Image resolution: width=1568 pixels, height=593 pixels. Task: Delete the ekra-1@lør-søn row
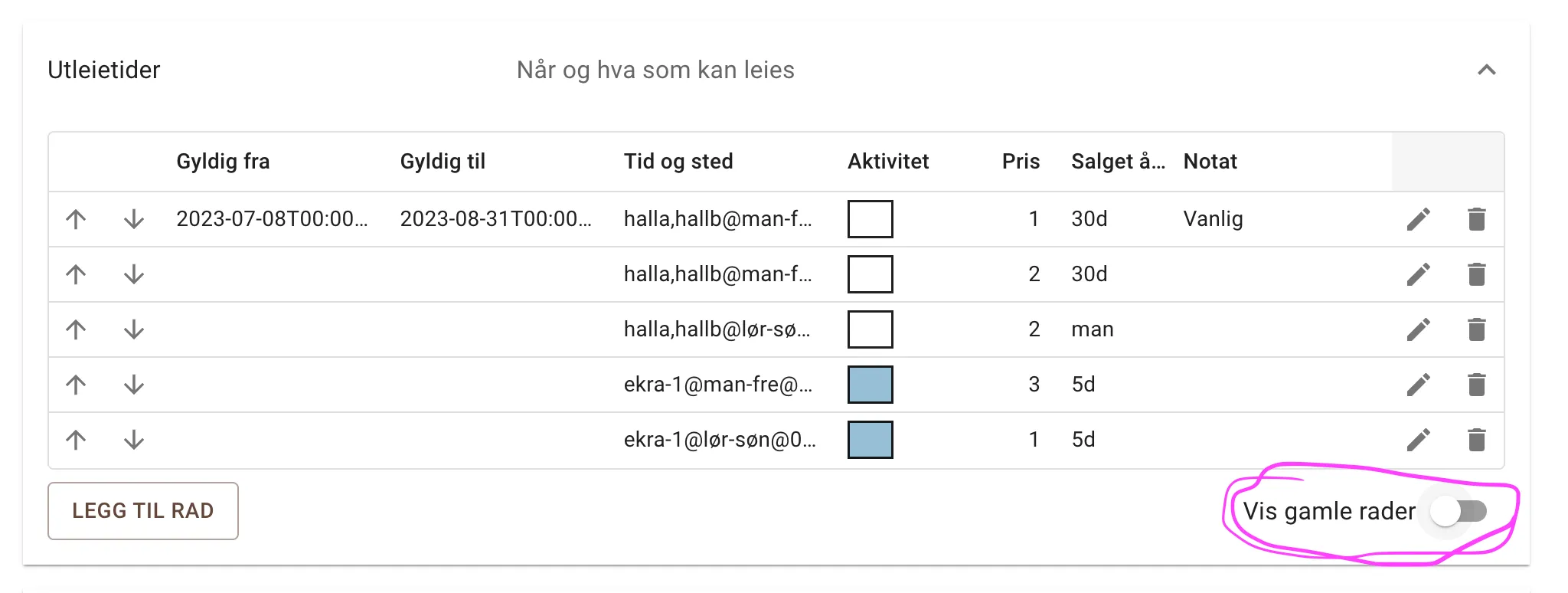click(x=1476, y=440)
